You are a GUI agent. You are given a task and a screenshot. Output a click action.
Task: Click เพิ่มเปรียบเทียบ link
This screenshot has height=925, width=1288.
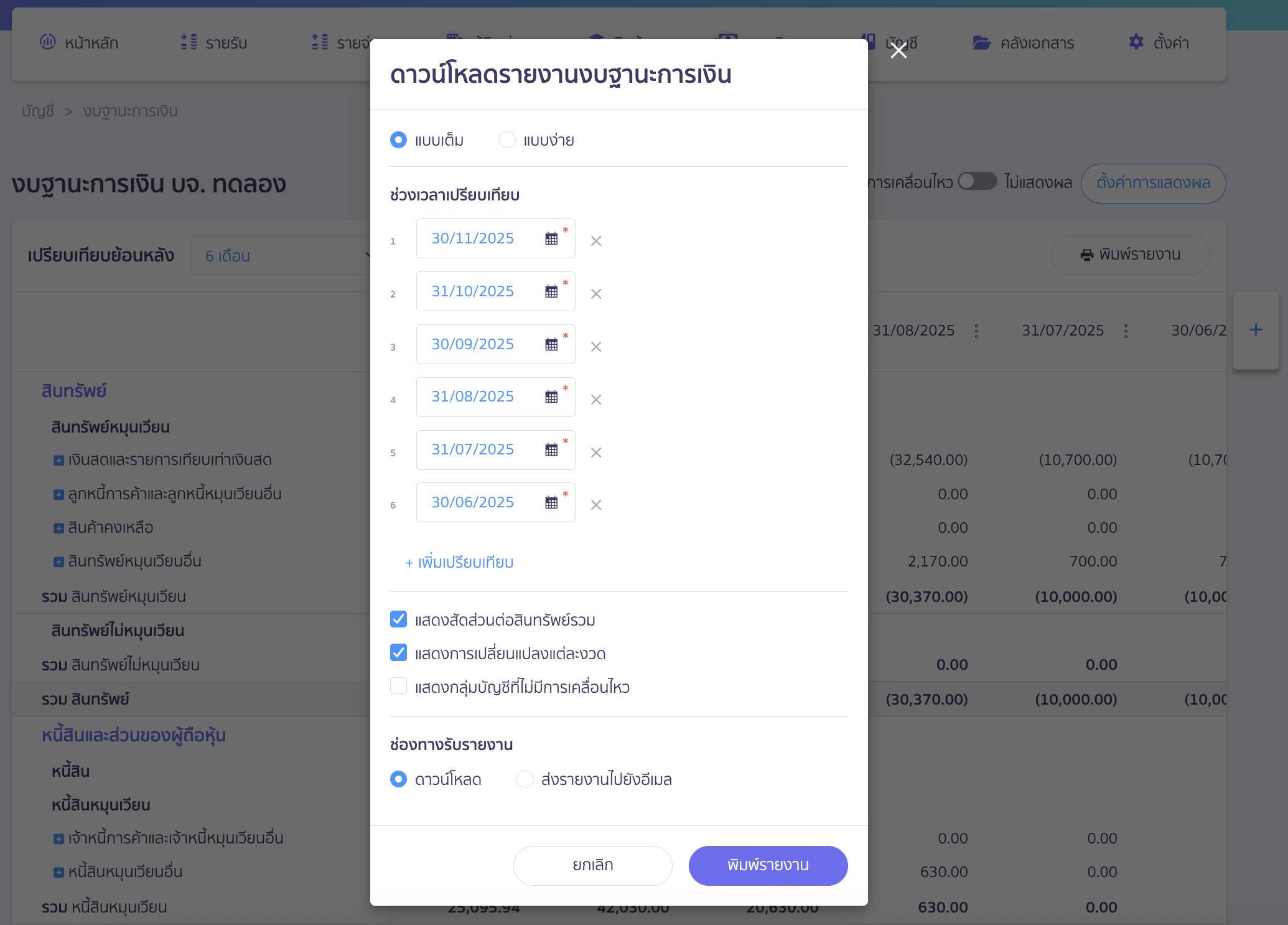(459, 563)
